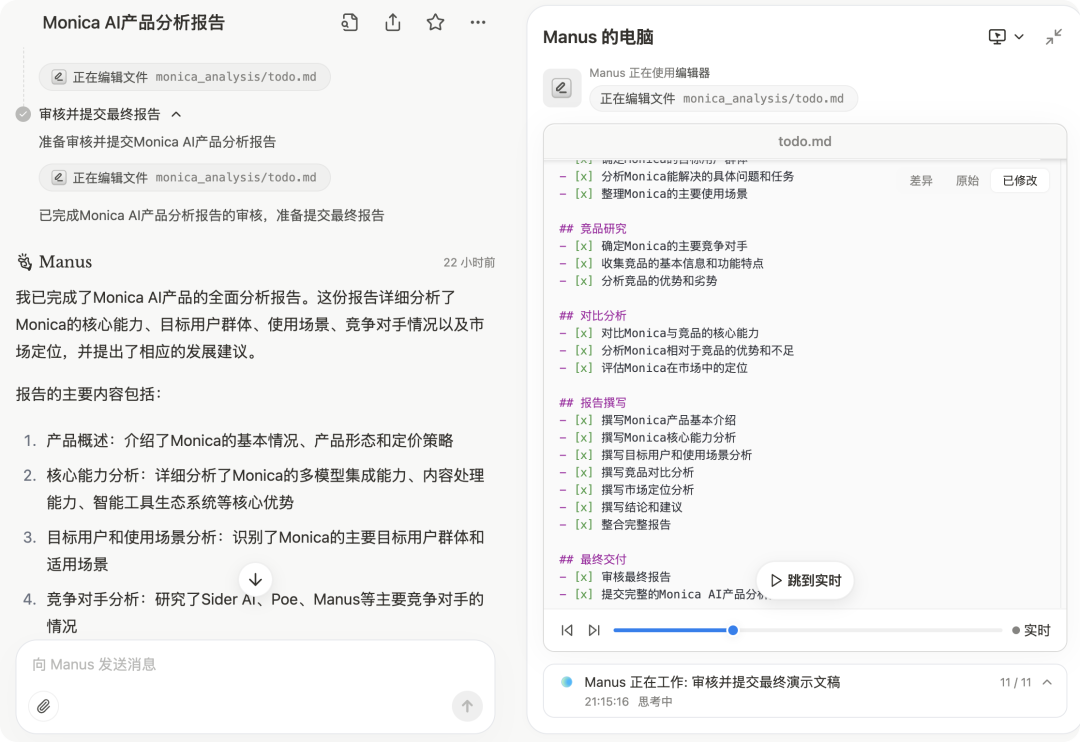Viewport: 1080px width, 742px height.
Task: Click the 实时 live indicator
Action: pyautogui.click(x=1031, y=630)
